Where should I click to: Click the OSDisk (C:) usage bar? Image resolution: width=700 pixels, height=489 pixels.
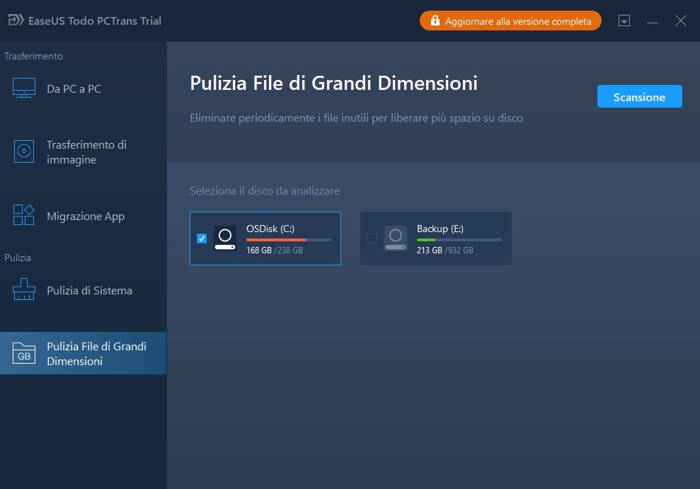289,240
